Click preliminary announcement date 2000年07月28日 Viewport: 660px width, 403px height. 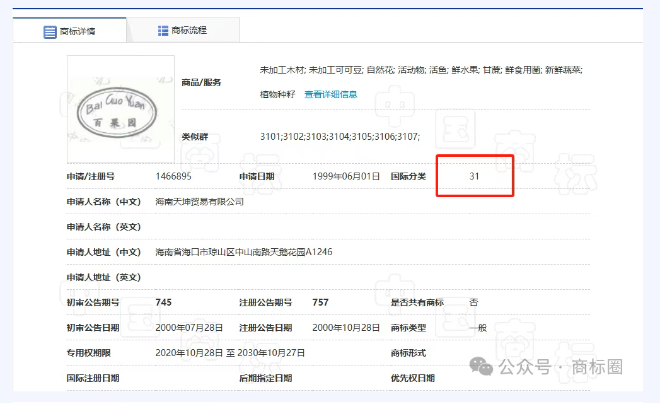pos(190,327)
